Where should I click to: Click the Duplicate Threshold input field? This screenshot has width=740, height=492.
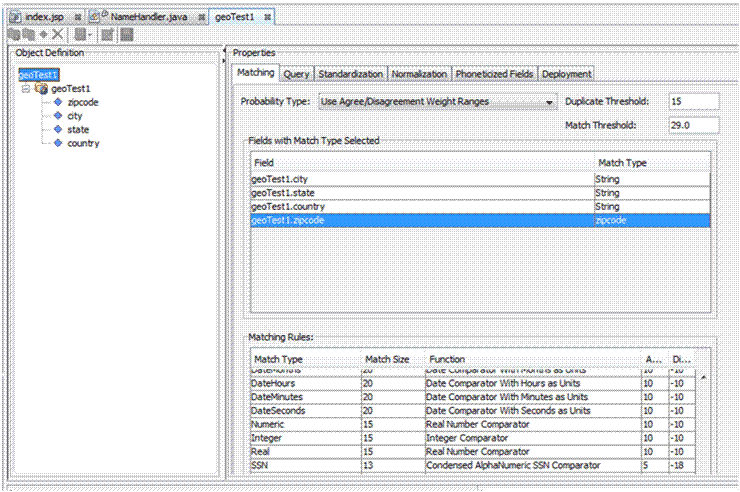(694, 101)
